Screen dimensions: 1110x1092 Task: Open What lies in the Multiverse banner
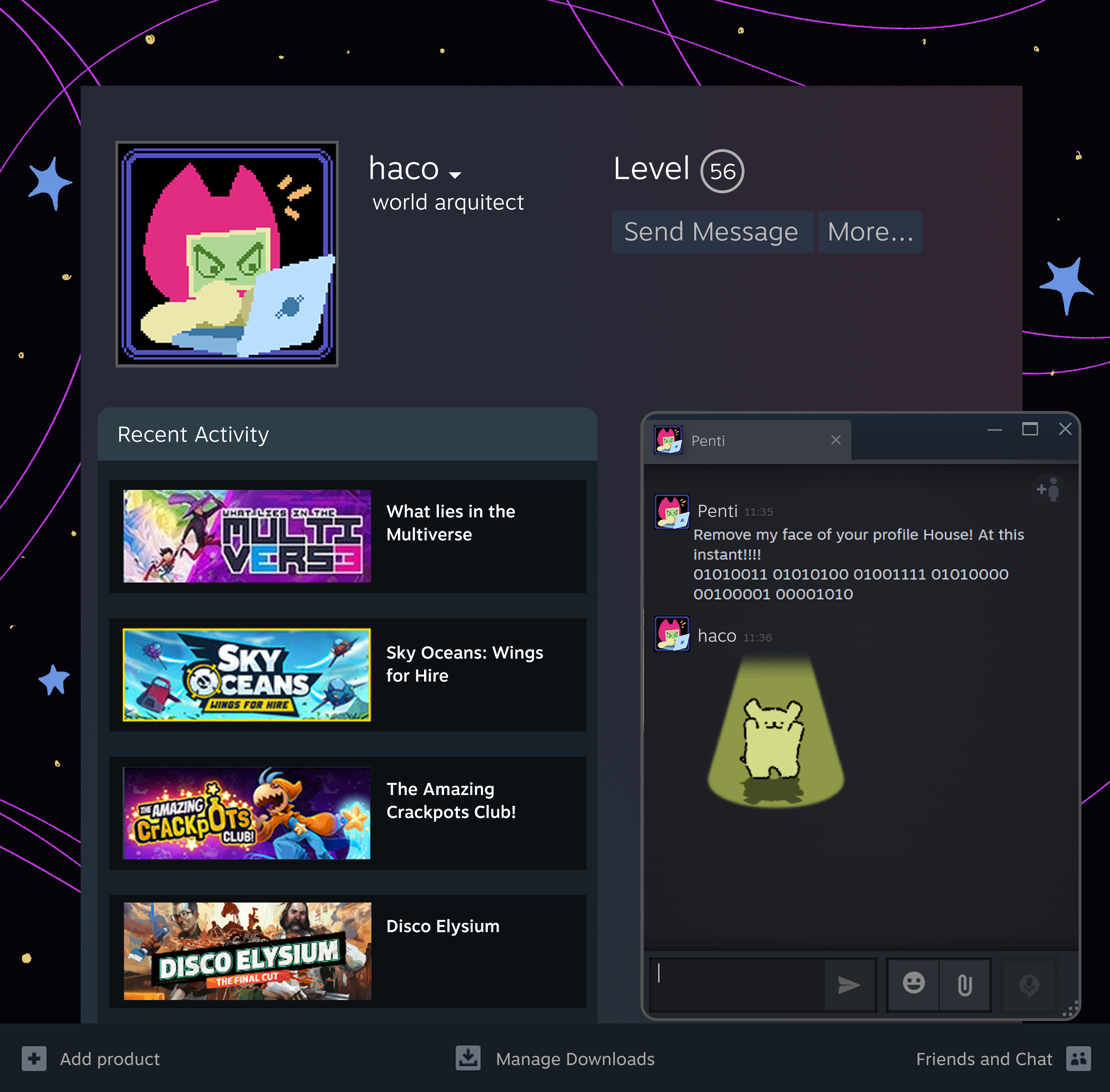[x=247, y=536]
